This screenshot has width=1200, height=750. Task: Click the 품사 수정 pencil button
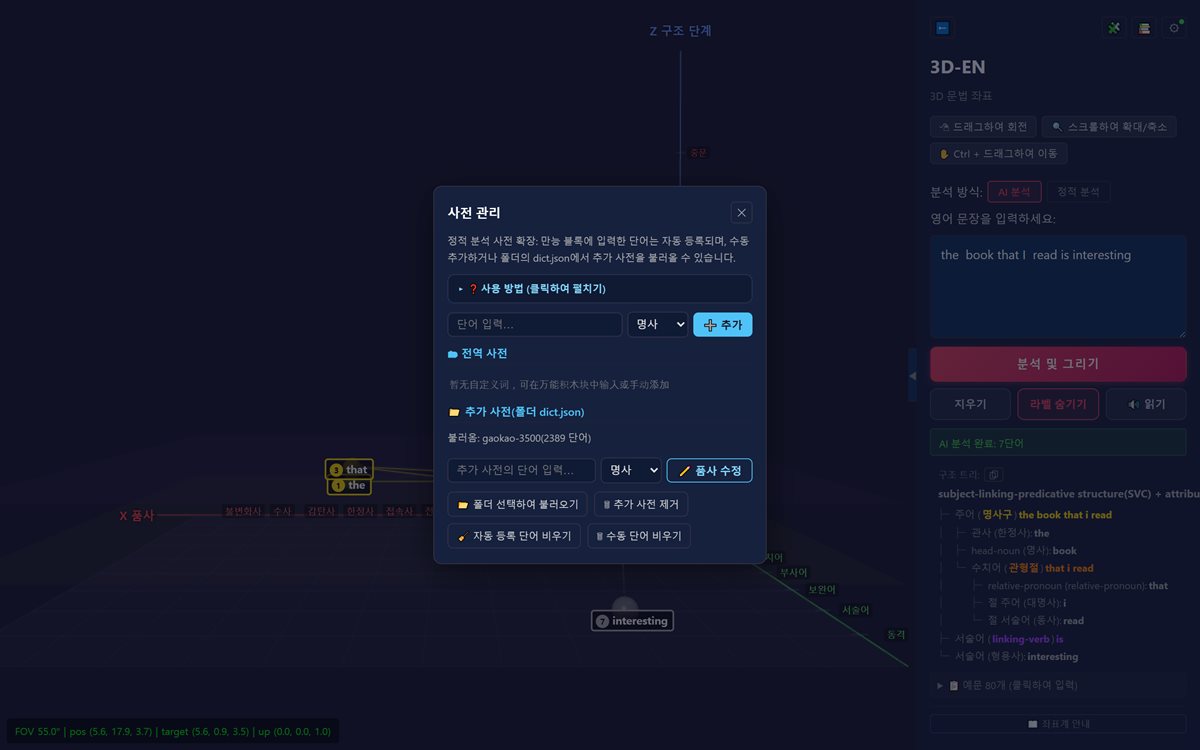click(710, 470)
